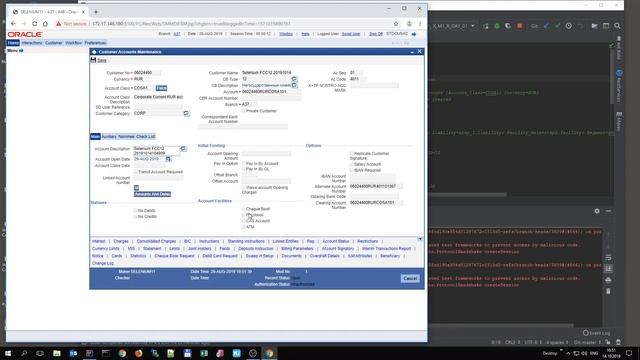Click browser back arrow
Screen dimensions: 640x360
[x=13, y=24]
